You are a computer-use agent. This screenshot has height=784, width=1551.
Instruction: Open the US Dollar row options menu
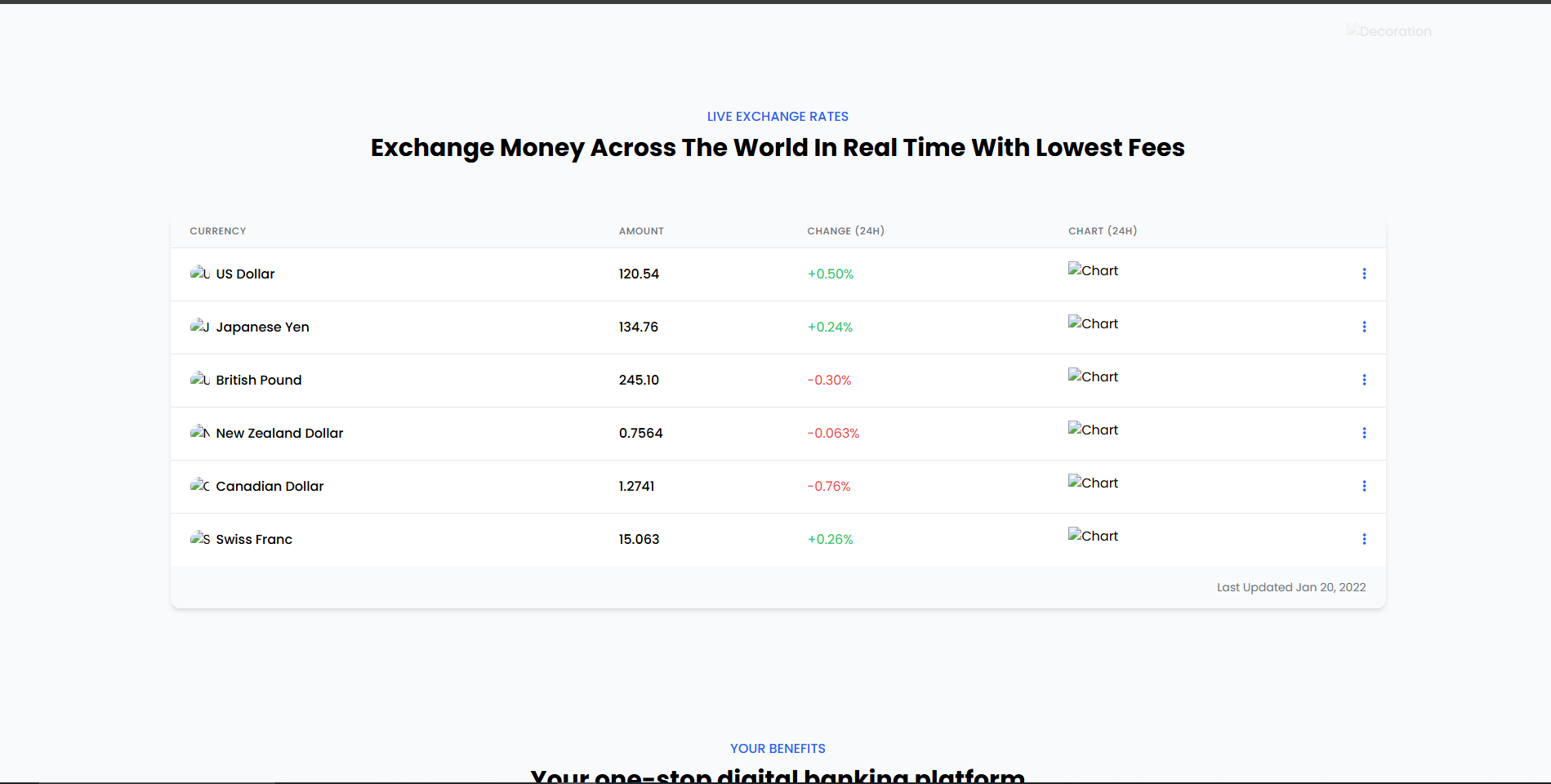[1363, 274]
